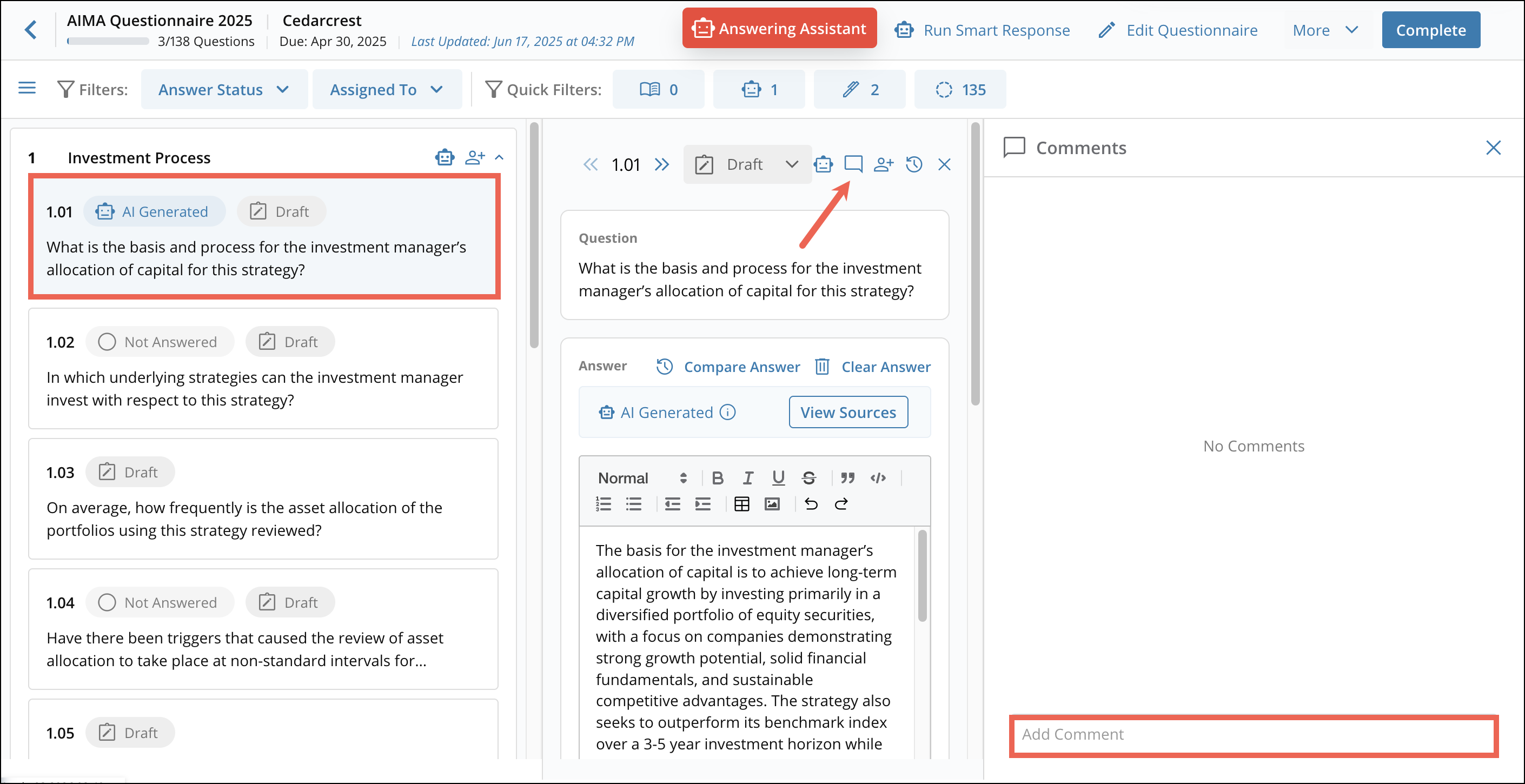Click assign user icon in question 1.01 toolbar
The width and height of the screenshot is (1525, 784).
click(883, 164)
